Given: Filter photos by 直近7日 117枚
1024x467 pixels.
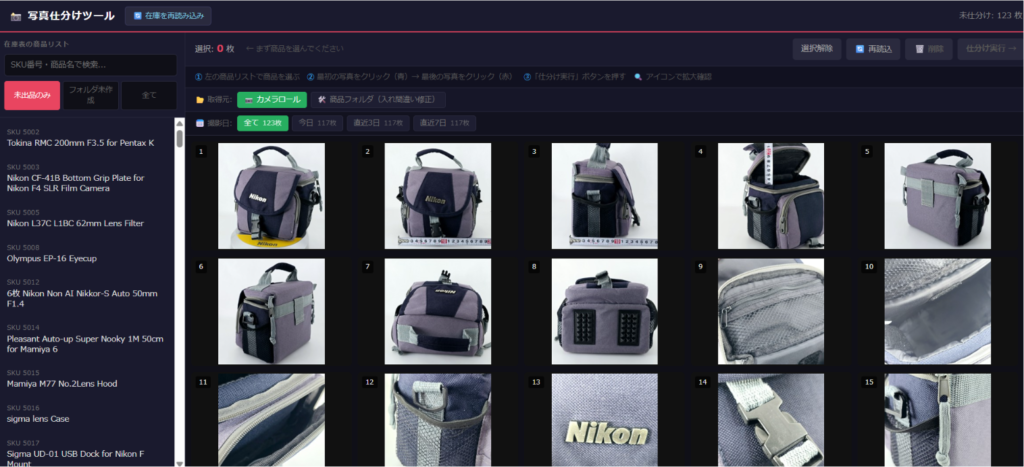Looking at the screenshot, I should tap(444, 123).
